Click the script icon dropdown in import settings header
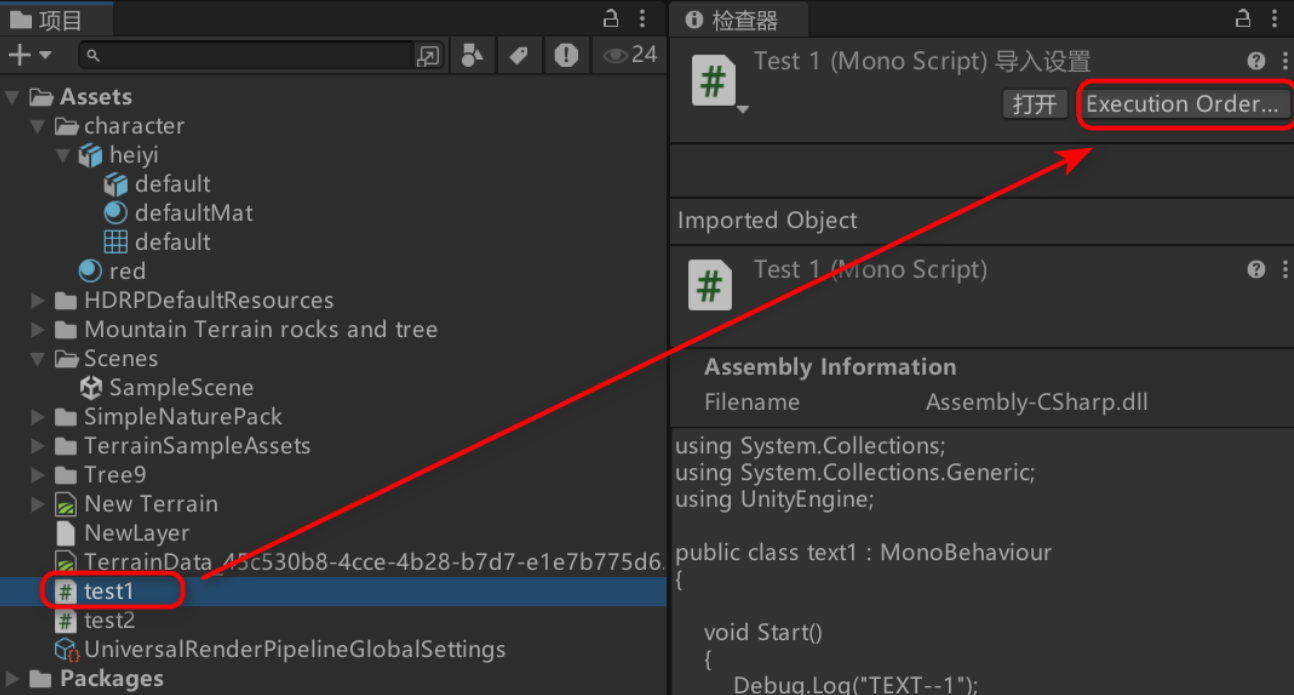 (742, 109)
